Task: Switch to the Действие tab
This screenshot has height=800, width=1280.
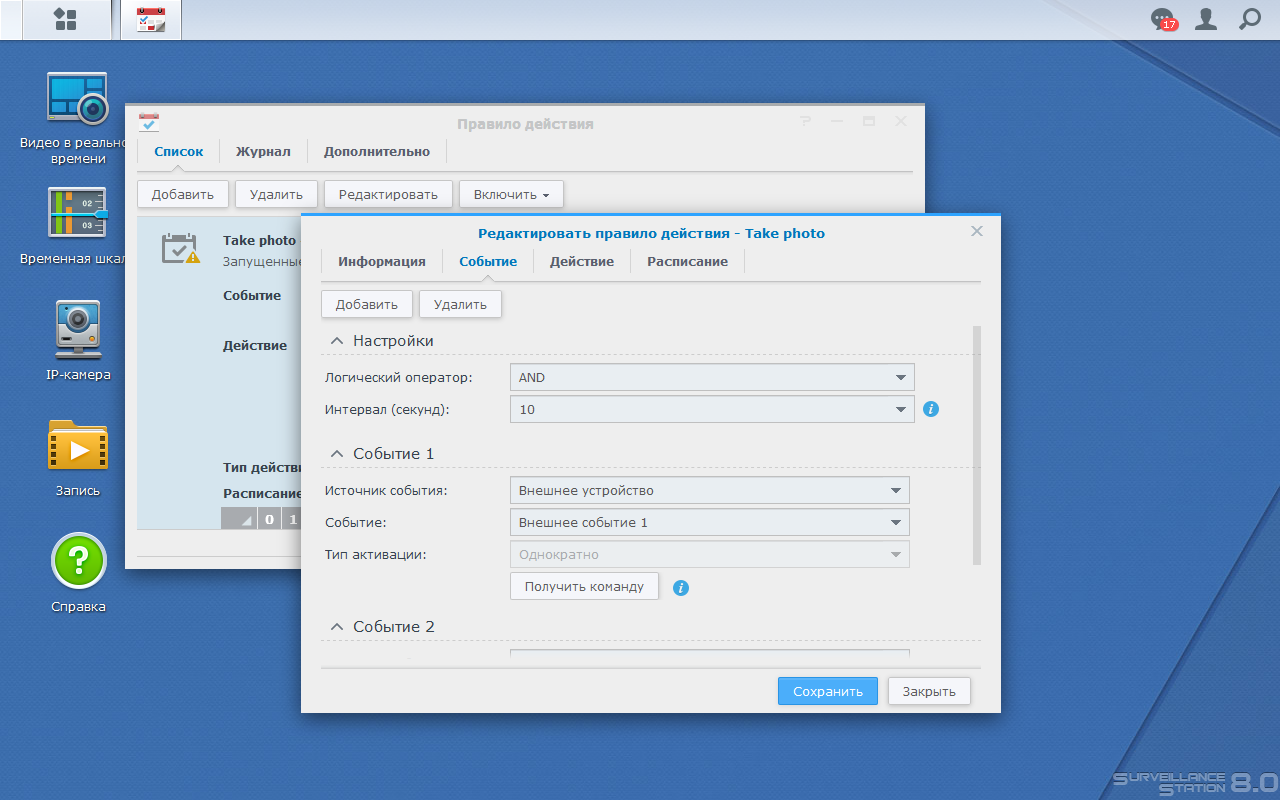Action: click(582, 261)
